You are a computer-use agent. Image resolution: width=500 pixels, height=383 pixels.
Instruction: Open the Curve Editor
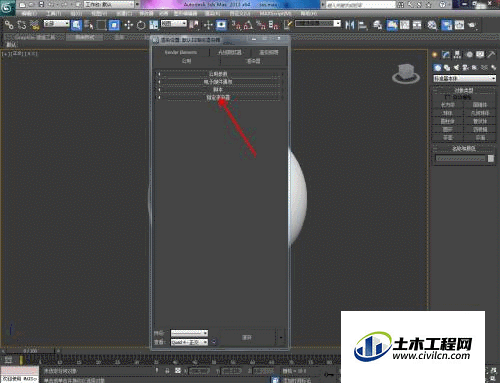tap(405, 25)
